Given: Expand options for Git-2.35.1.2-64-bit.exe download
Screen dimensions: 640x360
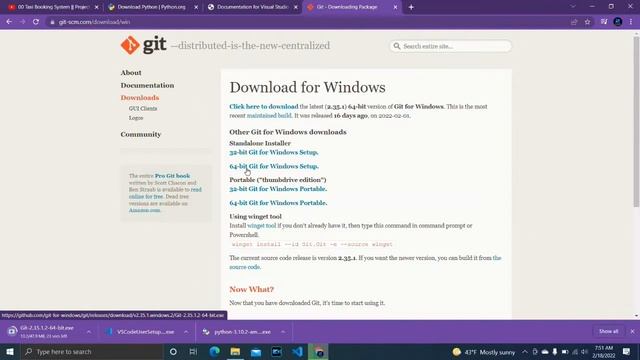Looking at the screenshot, I should point(89,332).
